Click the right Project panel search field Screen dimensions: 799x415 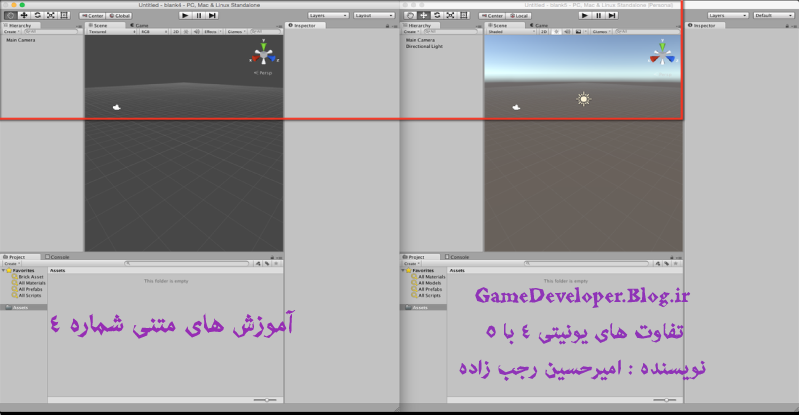587,264
